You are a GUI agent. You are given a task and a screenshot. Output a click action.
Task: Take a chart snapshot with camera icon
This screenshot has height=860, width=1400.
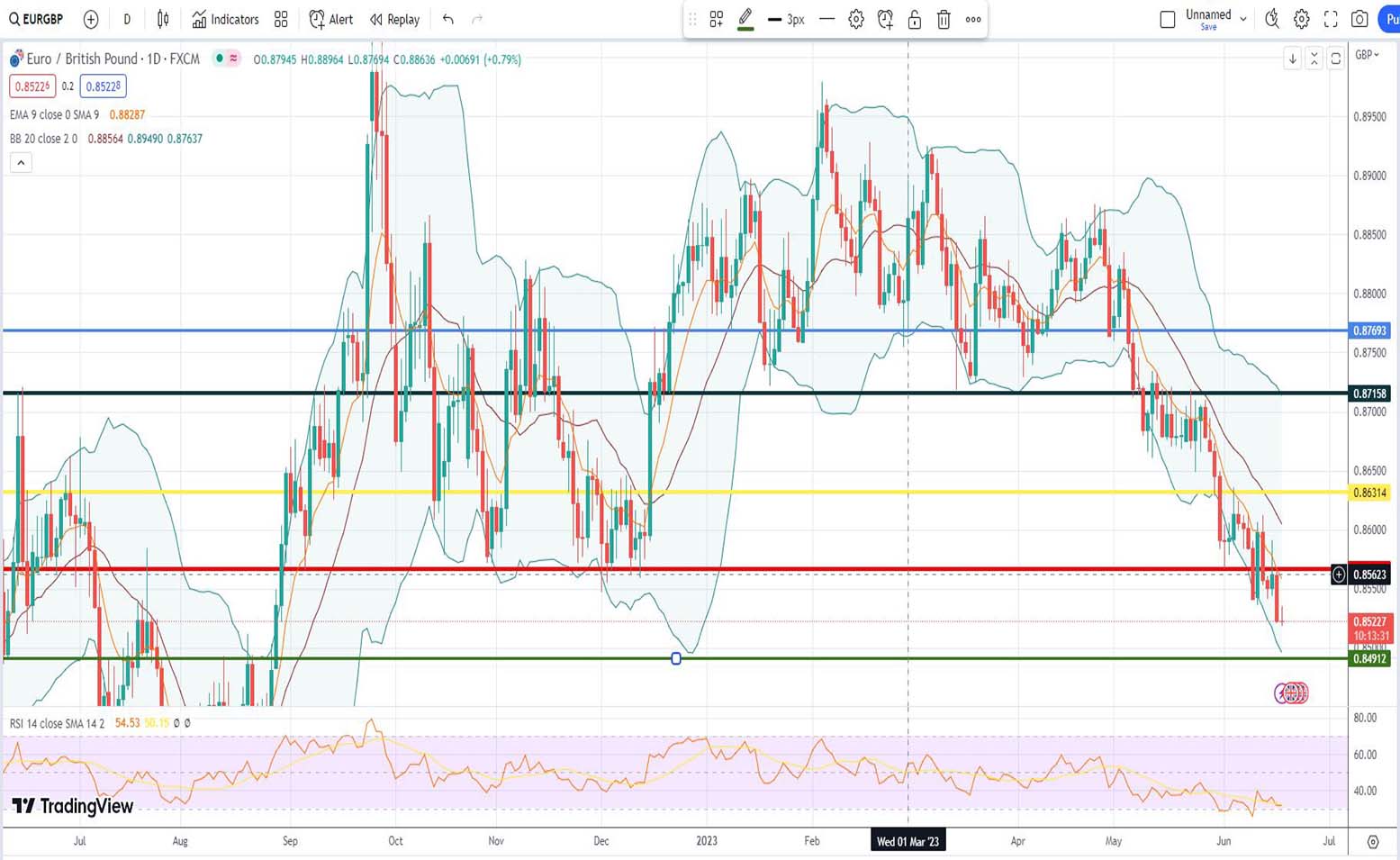pos(1359,19)
